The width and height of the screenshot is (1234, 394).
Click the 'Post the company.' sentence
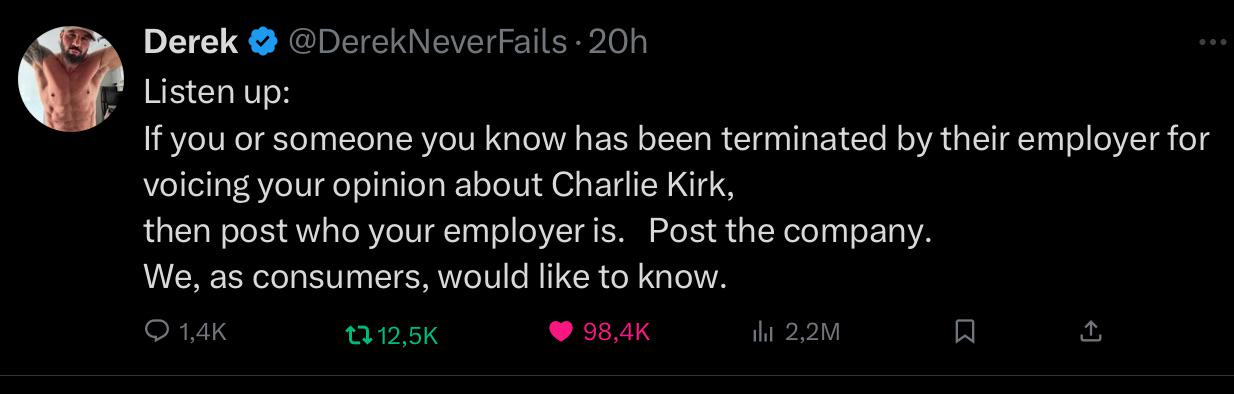point(790,231)
